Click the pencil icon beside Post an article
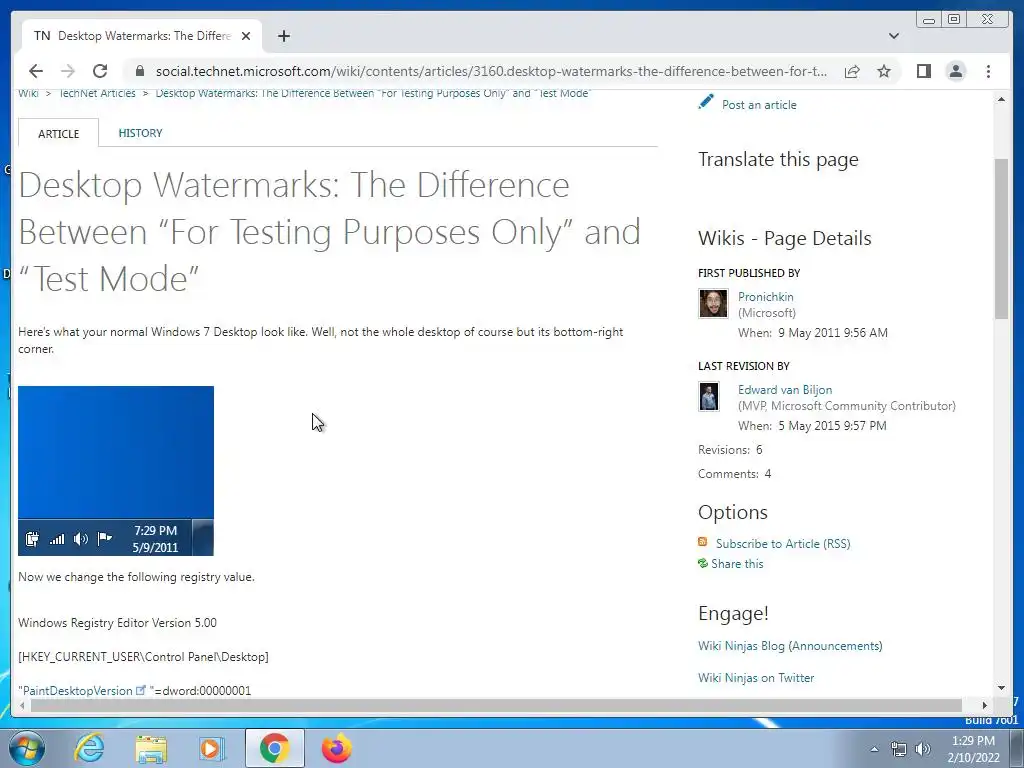The width and height of the screenshot is (1024, 768). [706, 102]
